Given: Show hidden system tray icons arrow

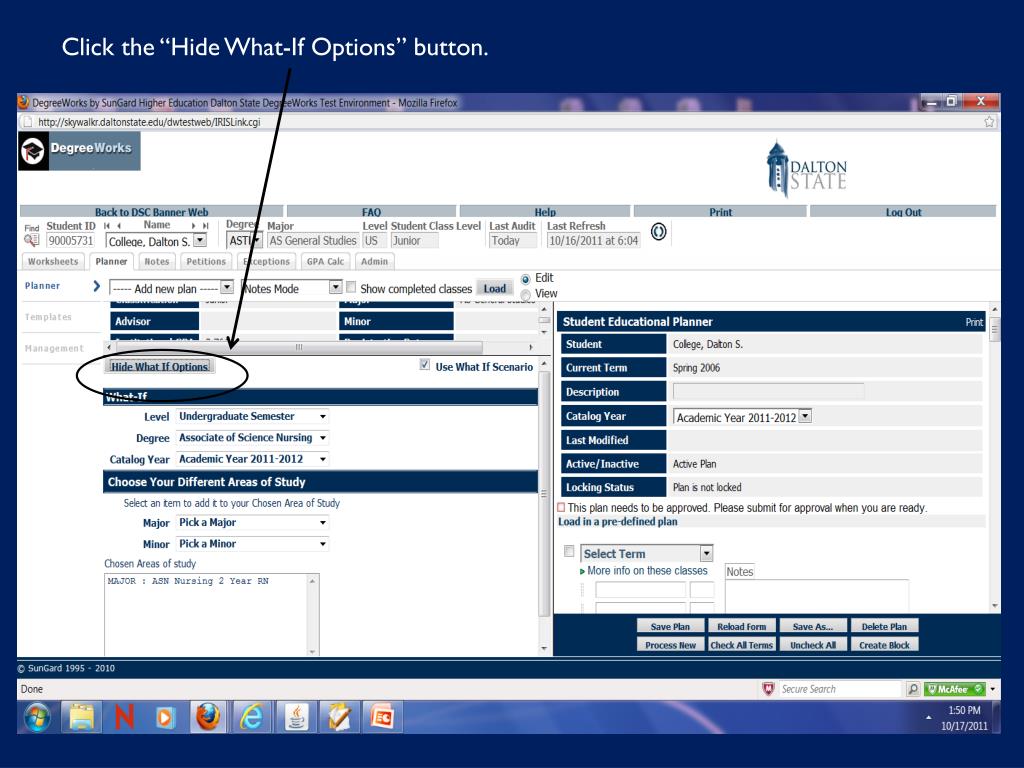Looking at the screenshot, I should [x=928, y=718].
